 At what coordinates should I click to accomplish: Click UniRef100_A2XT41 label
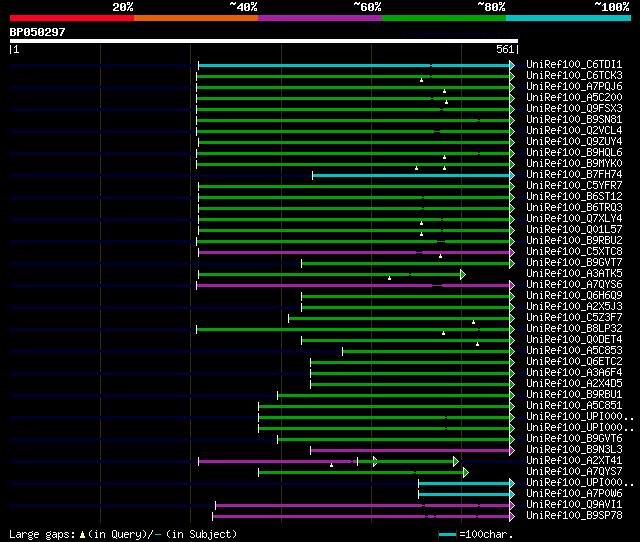pyautogui.click(x=574, y=461)
